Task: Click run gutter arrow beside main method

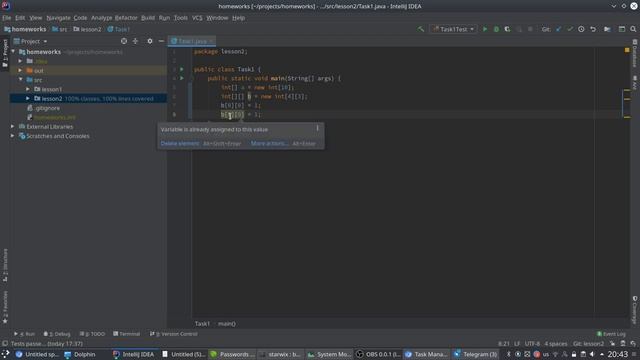Action: point(182,78)
